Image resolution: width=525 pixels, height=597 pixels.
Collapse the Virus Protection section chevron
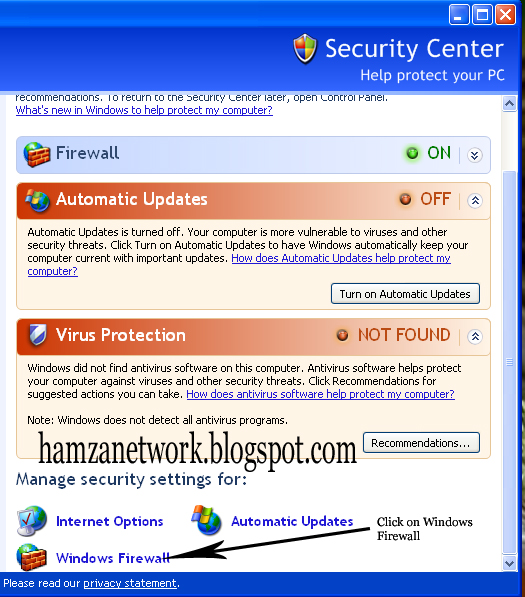click(x=475, y=337)
